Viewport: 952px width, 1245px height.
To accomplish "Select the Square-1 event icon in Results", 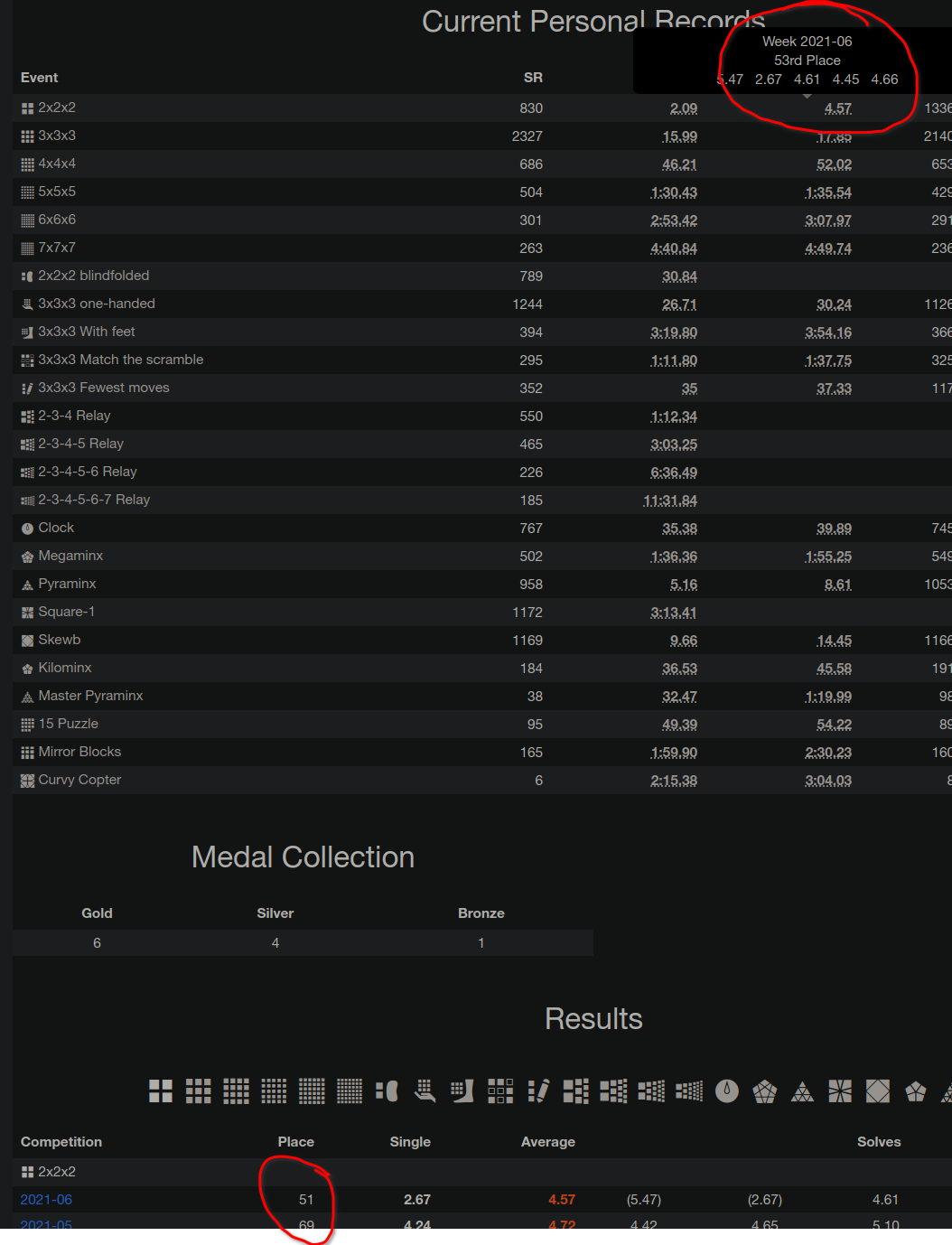I will [840, 1091].
